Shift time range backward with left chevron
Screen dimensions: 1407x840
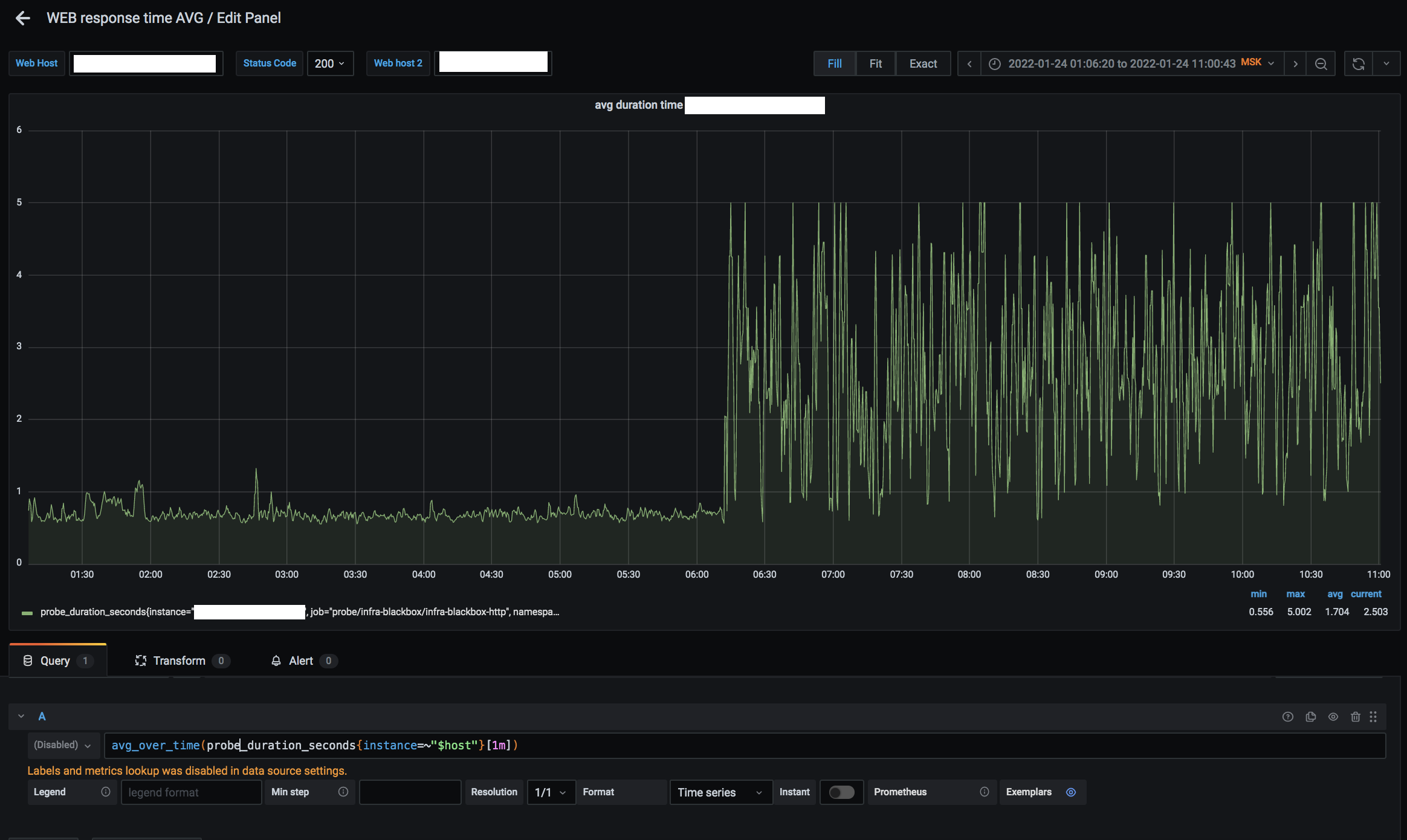click(x=969, y=63)
